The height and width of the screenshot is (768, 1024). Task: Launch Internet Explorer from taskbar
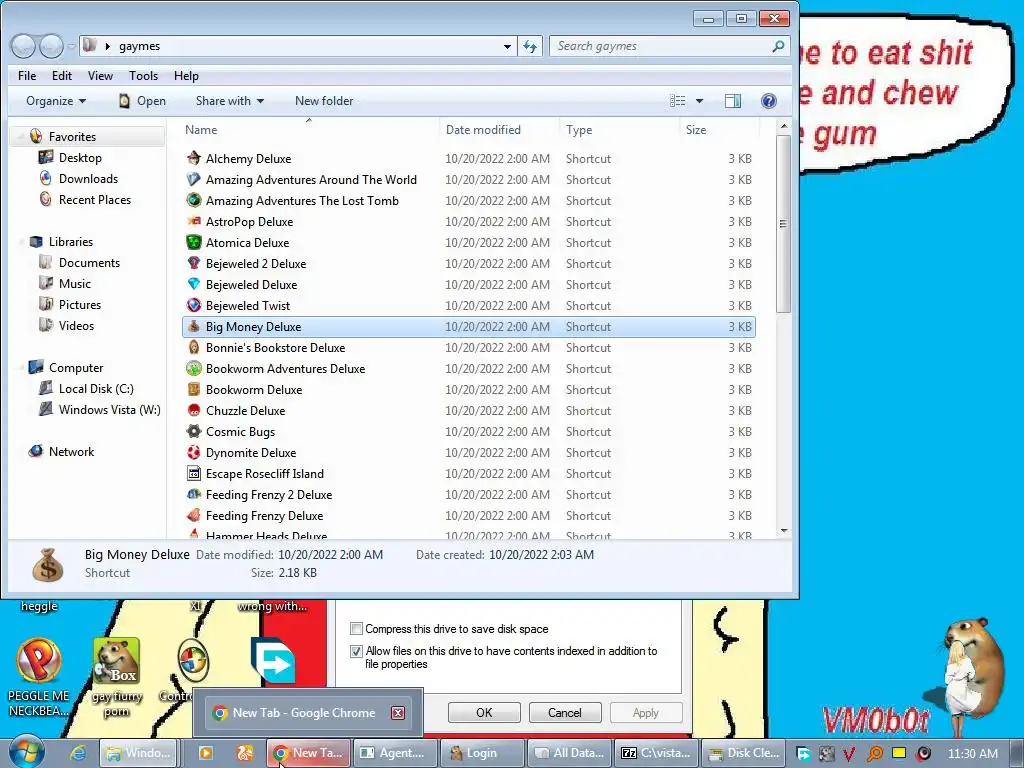78,753
